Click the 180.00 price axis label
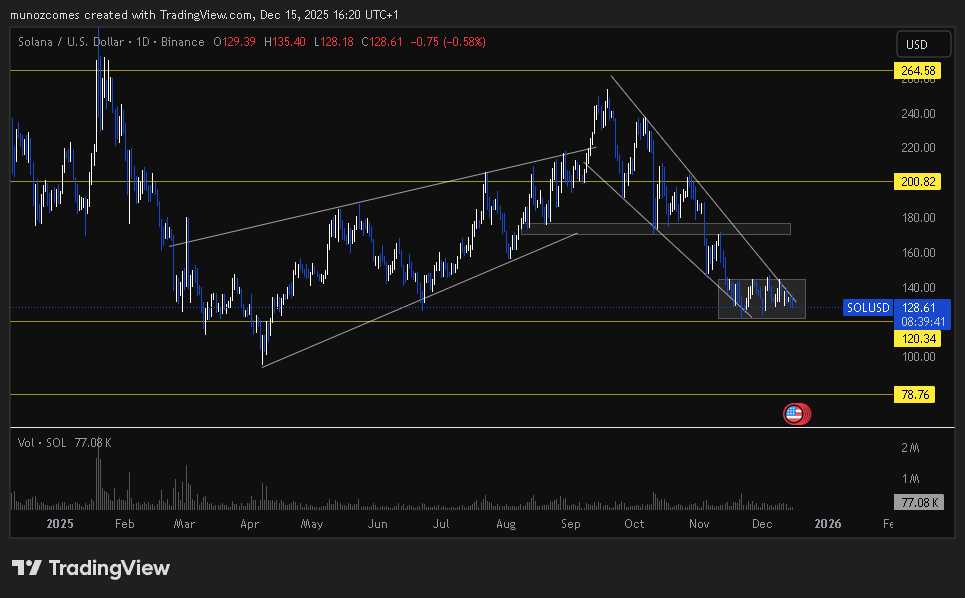 pos(918,218)
